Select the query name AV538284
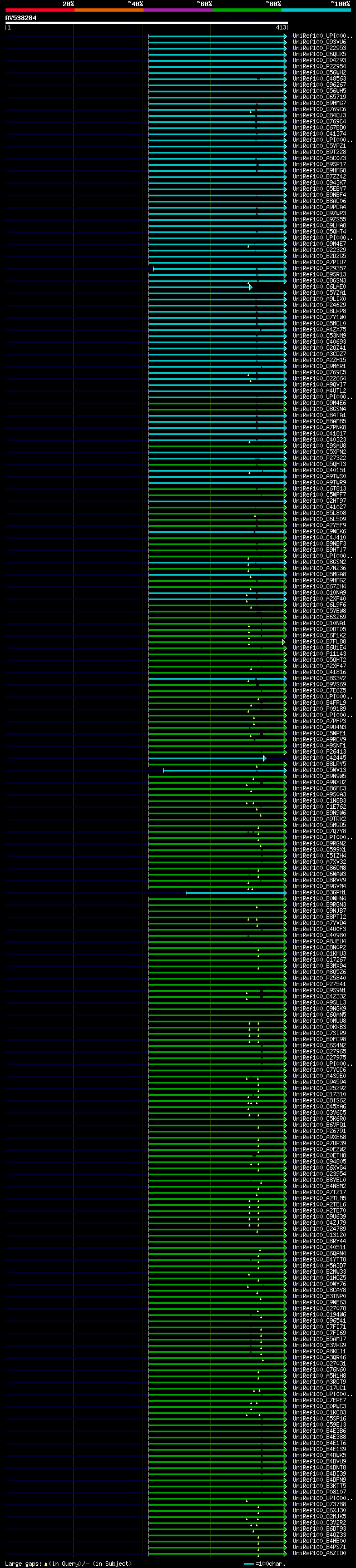Viewport: 356px width, 1568px height. (x=21, y=18)
